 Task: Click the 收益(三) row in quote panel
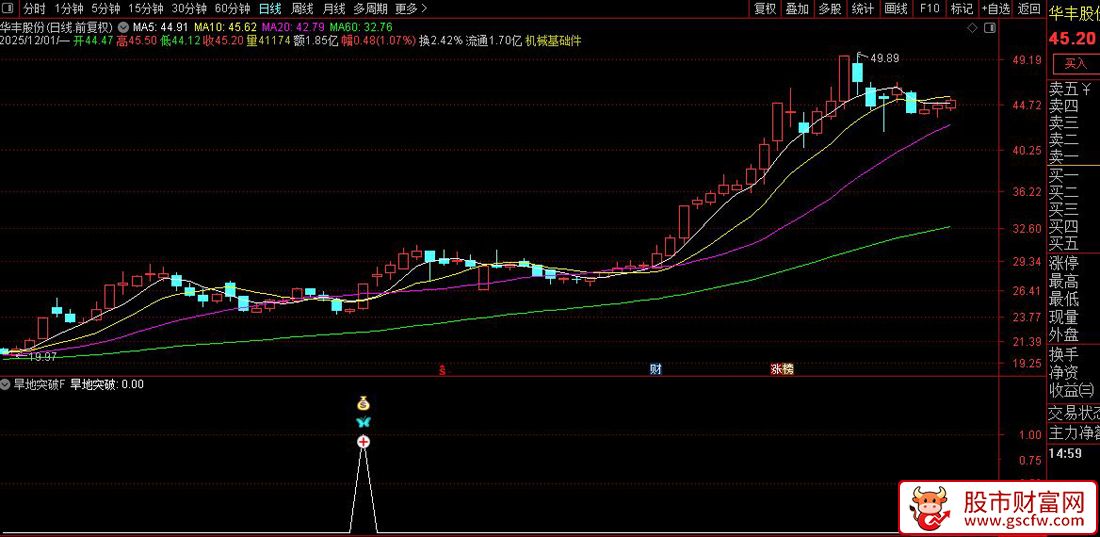click(x=1073, y=390)
